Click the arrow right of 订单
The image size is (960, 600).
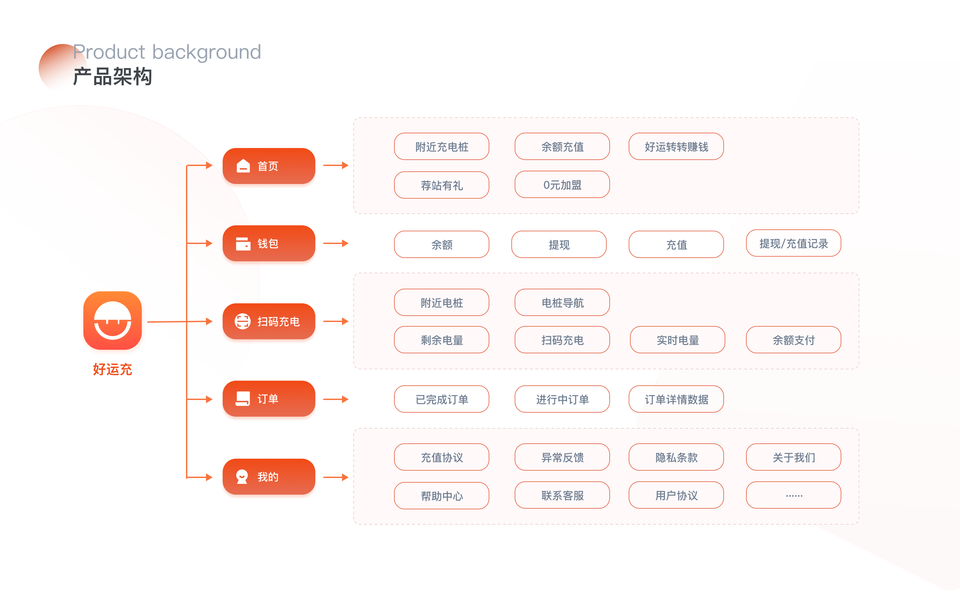[x=336, y=399]
